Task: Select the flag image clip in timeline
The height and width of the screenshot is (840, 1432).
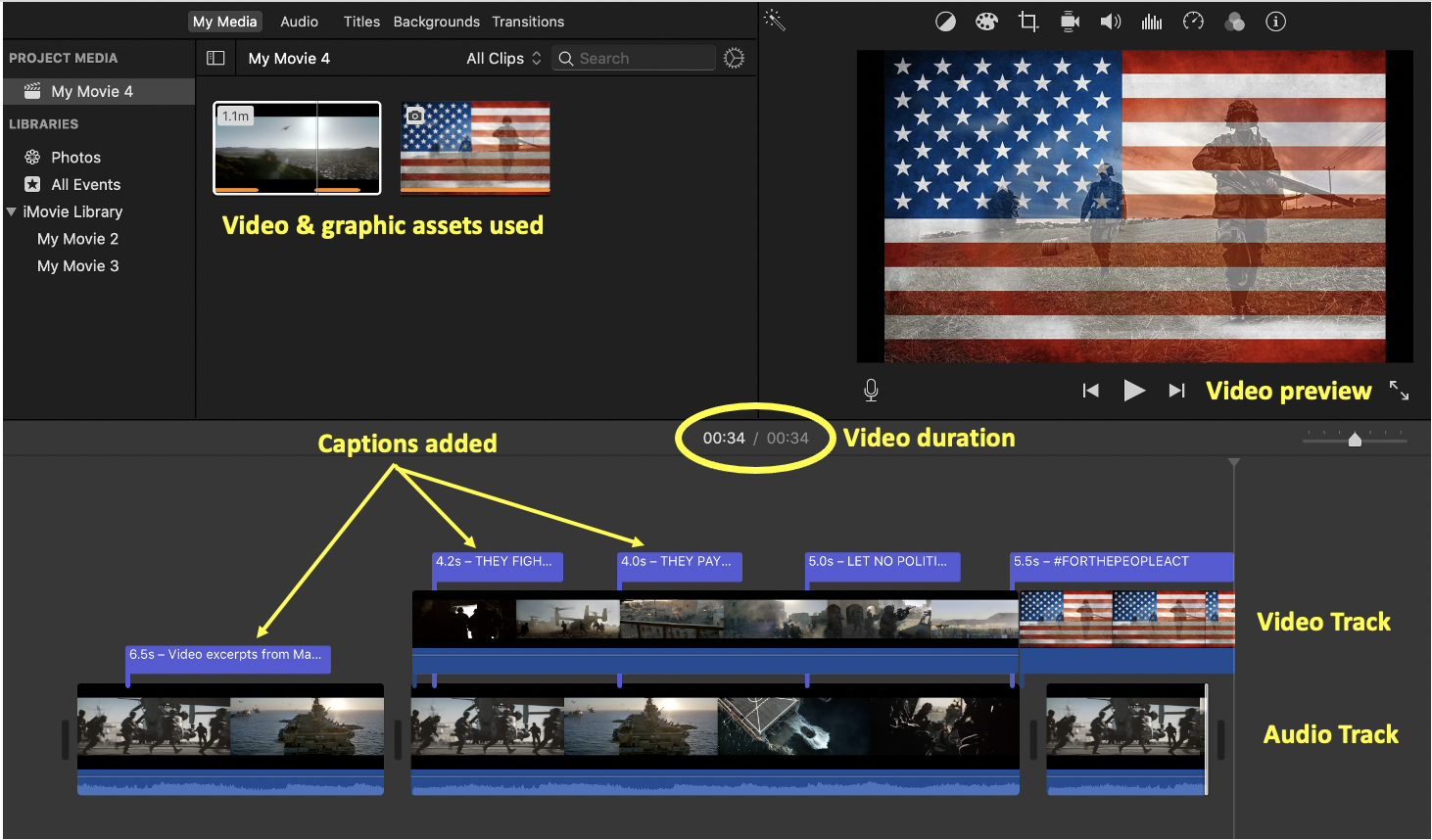Action: point(1126,631)
